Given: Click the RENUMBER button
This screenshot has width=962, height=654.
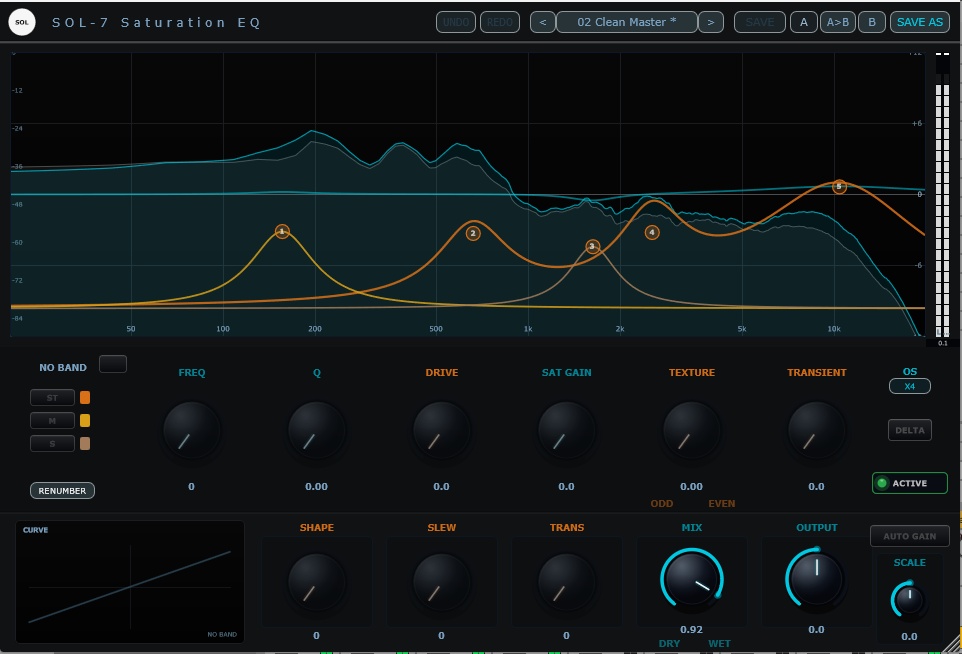Looking at the screenshot, I should pos(62,491).
